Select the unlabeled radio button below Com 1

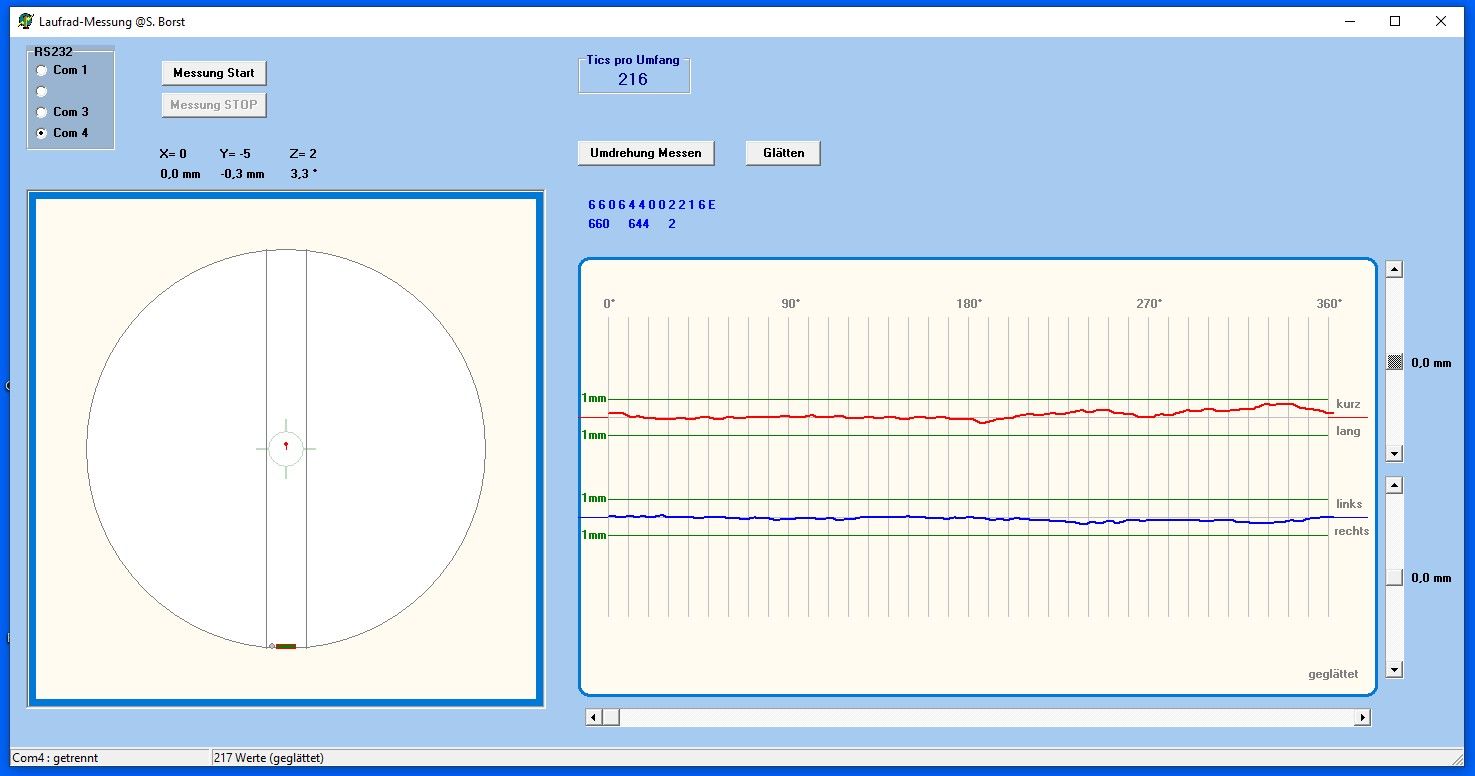click(x=42, y=91)
